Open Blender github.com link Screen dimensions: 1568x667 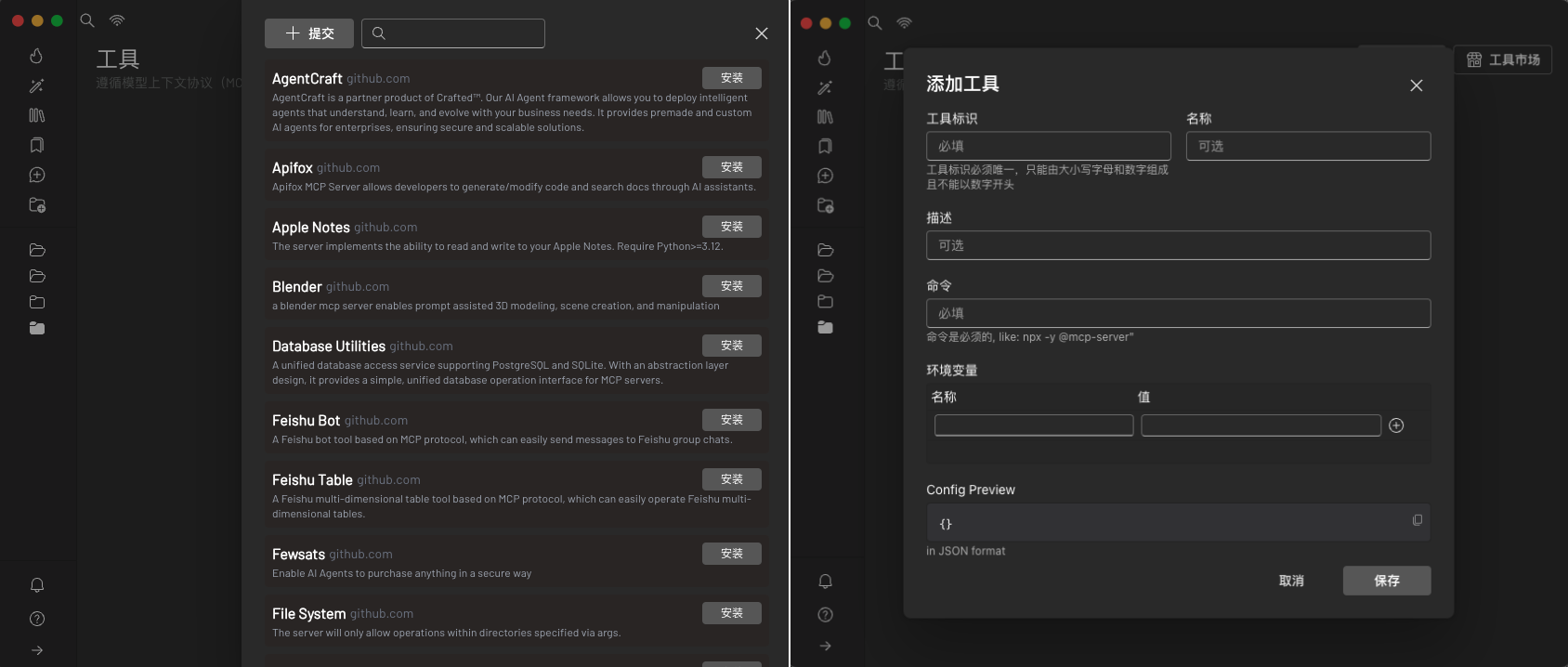click(x=358, y=287)
